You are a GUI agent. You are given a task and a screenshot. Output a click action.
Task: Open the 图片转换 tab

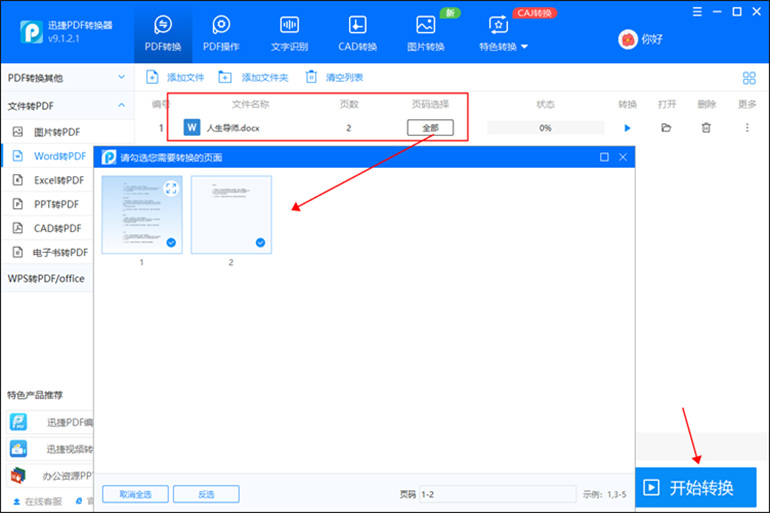[426, 33]
